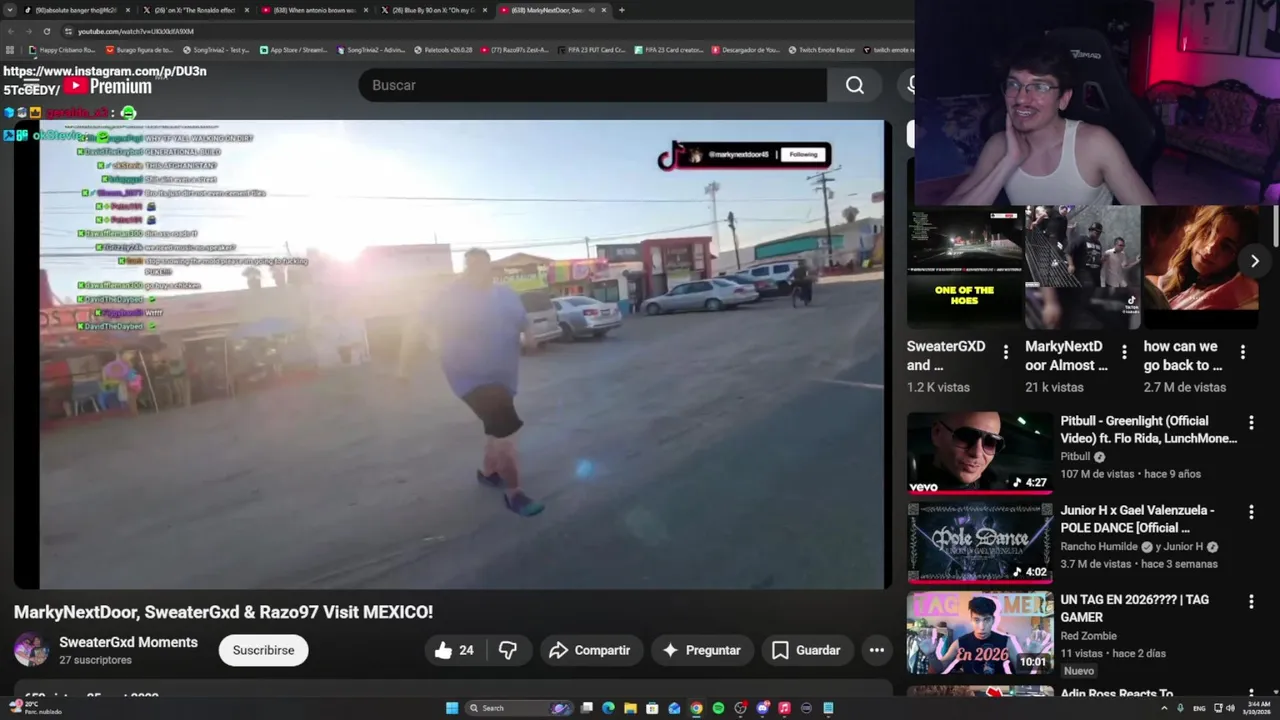The height and width of the screenshot is (720, 1280).
Task: Open MarkyNextDoor Almost short thumbnail
Action: [1082, 267]
